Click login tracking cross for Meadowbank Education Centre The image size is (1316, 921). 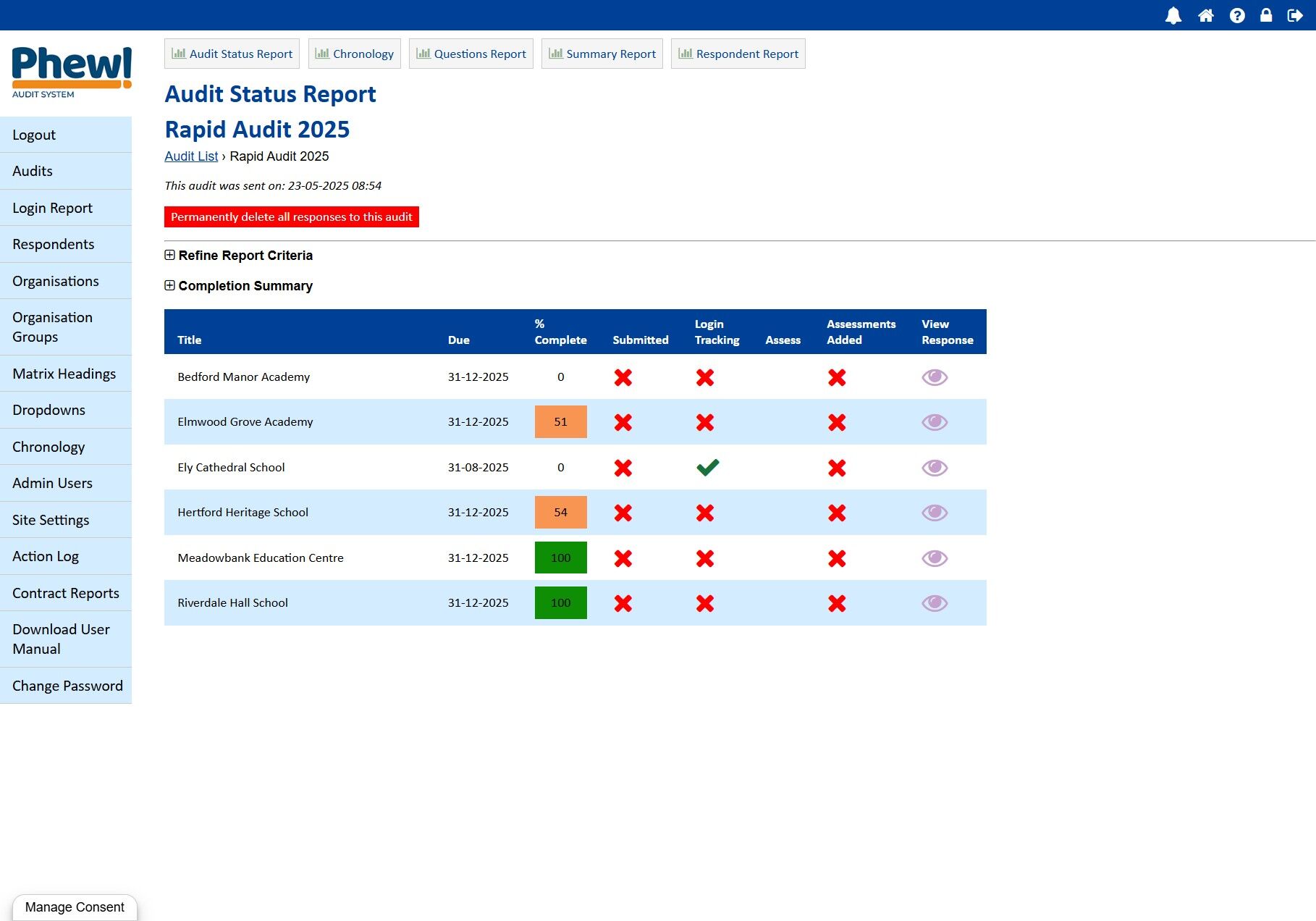tap(705, 558)
